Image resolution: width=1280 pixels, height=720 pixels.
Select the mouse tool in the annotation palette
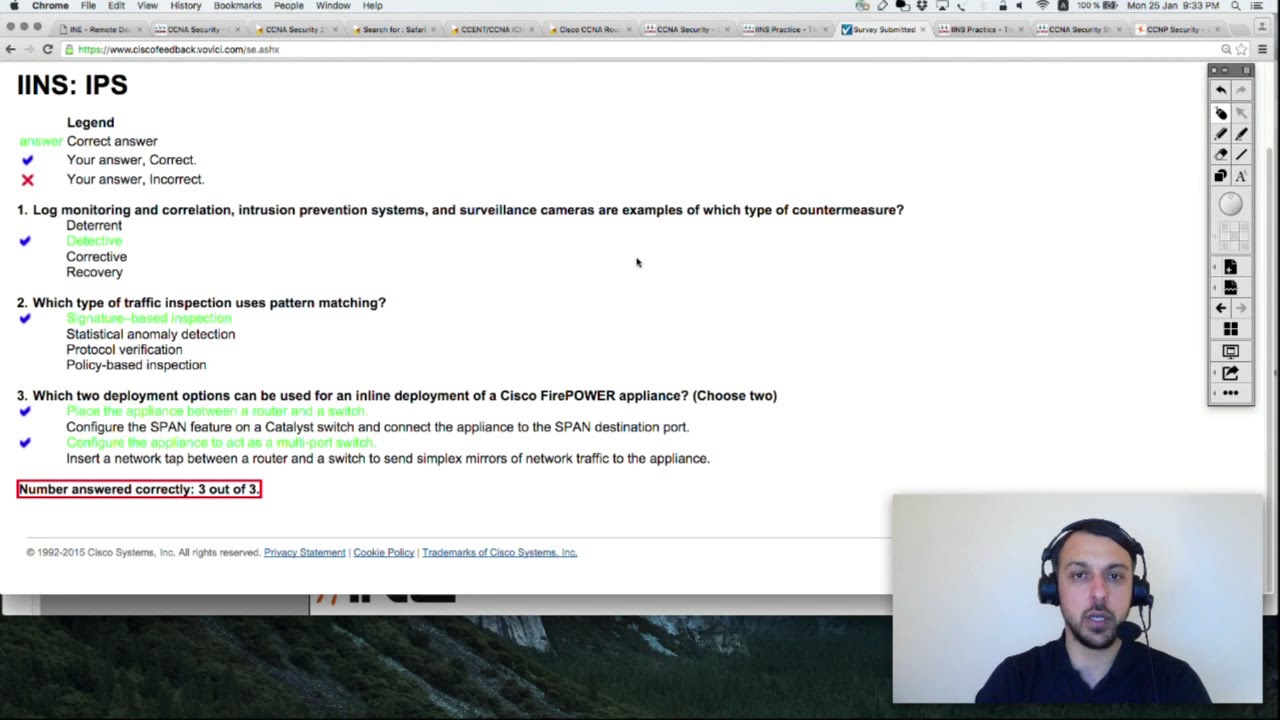(1221, 113)
